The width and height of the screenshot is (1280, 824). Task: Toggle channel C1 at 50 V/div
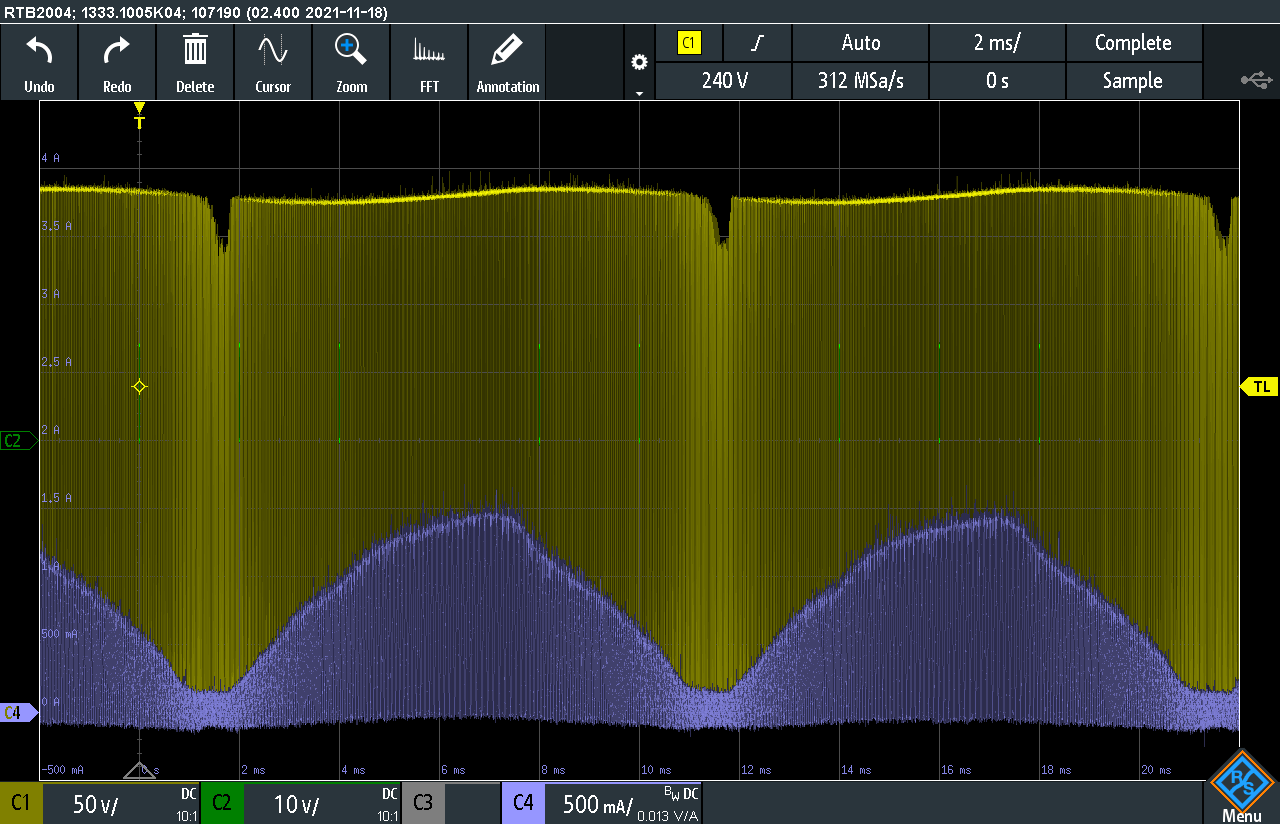point(100,803)
